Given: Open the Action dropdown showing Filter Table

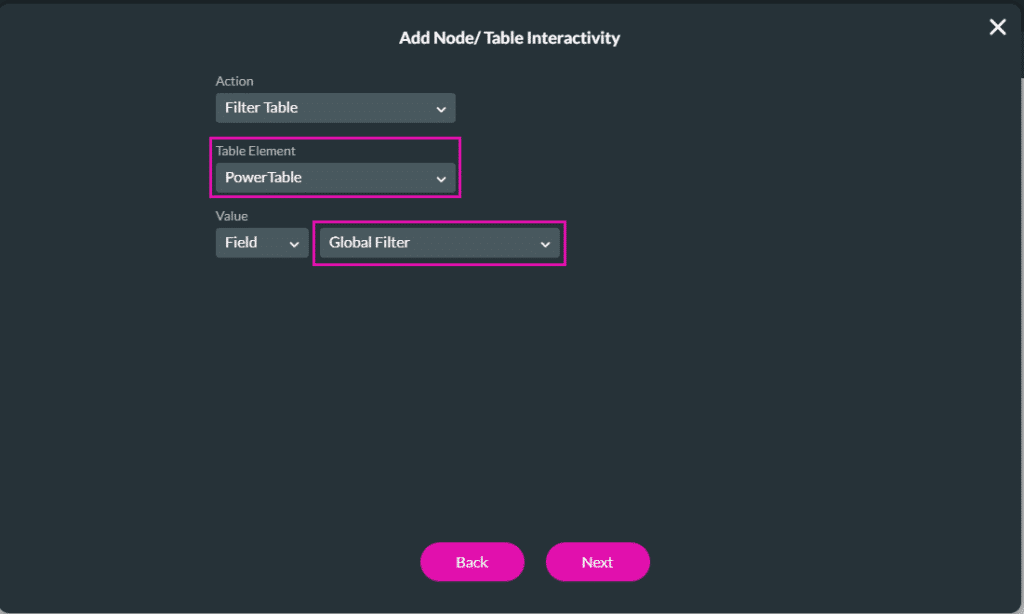Looking at the screenshot, I should point(335,108).
